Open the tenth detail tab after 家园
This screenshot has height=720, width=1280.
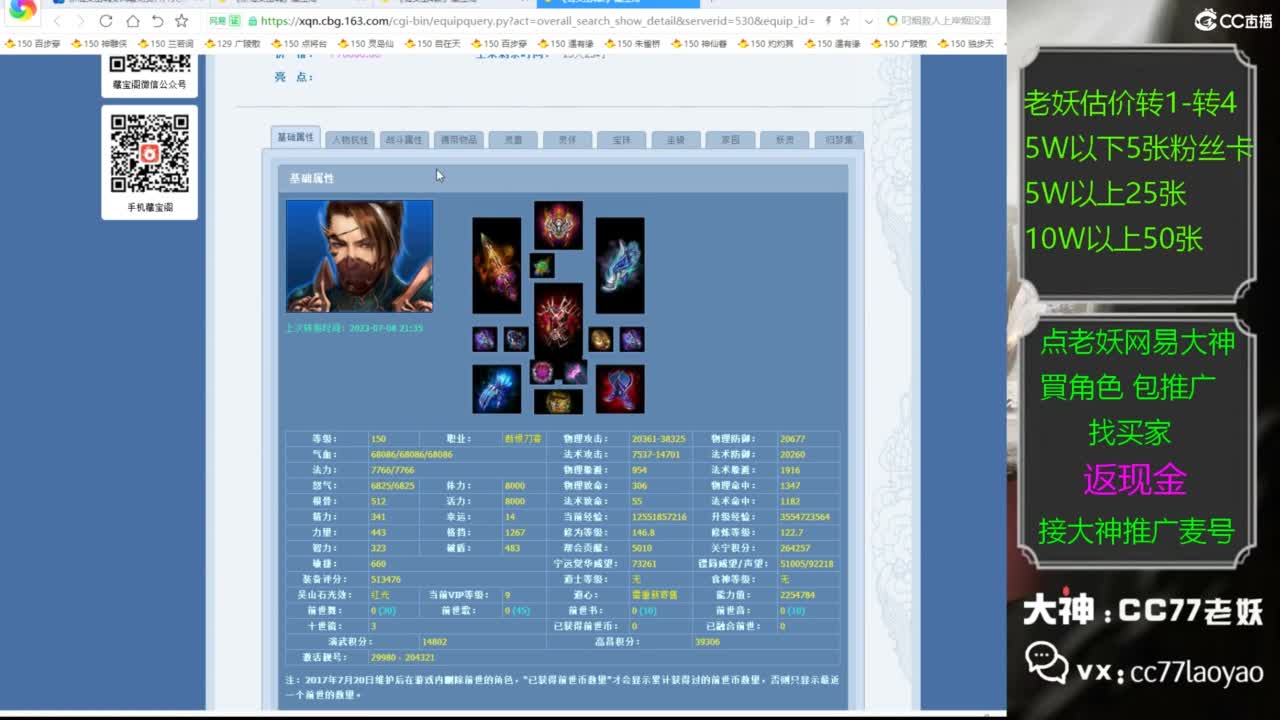click(x=784, y=140)
